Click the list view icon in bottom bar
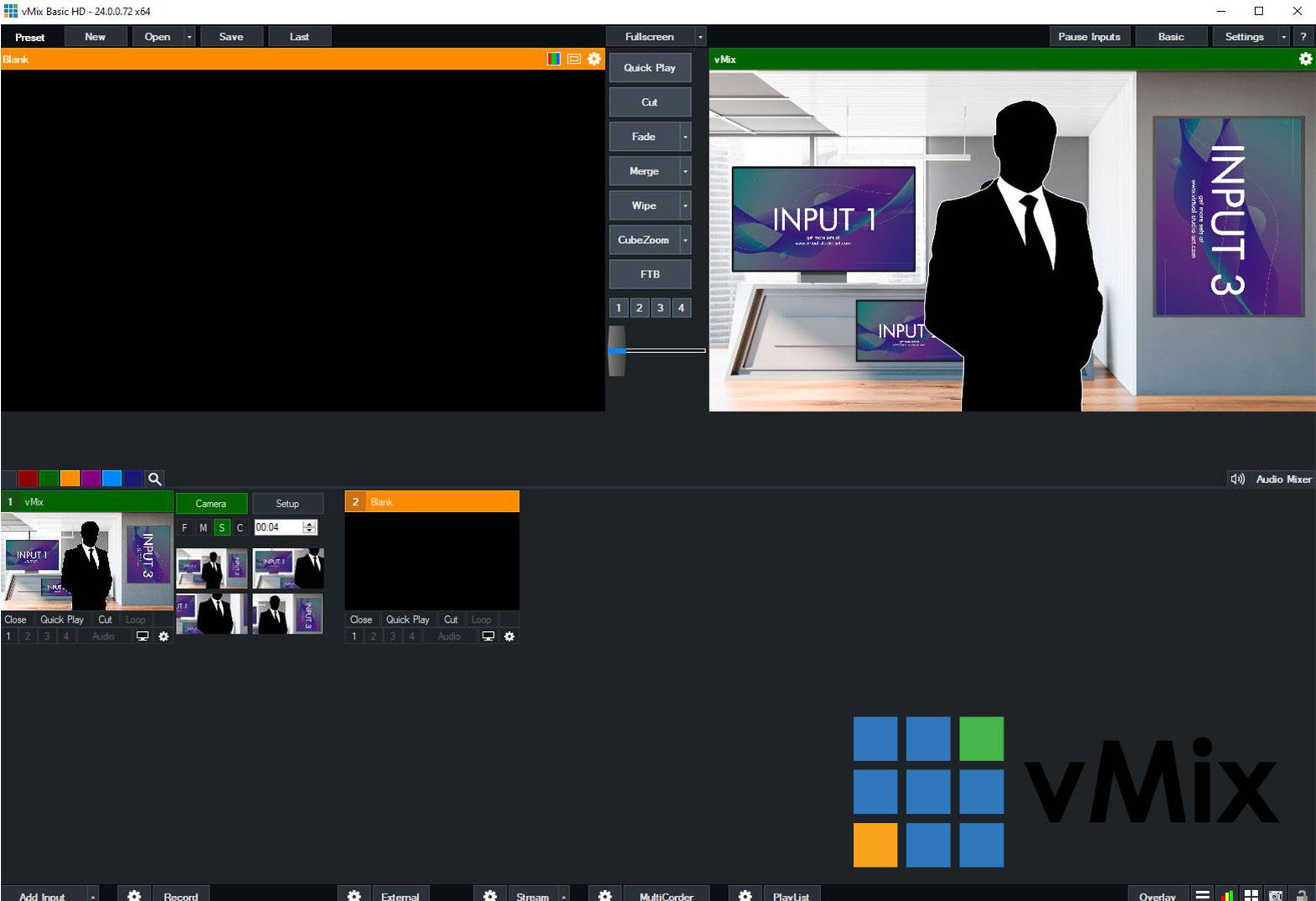Viewport: 1316px width, 901px height. coord(1202,895)
